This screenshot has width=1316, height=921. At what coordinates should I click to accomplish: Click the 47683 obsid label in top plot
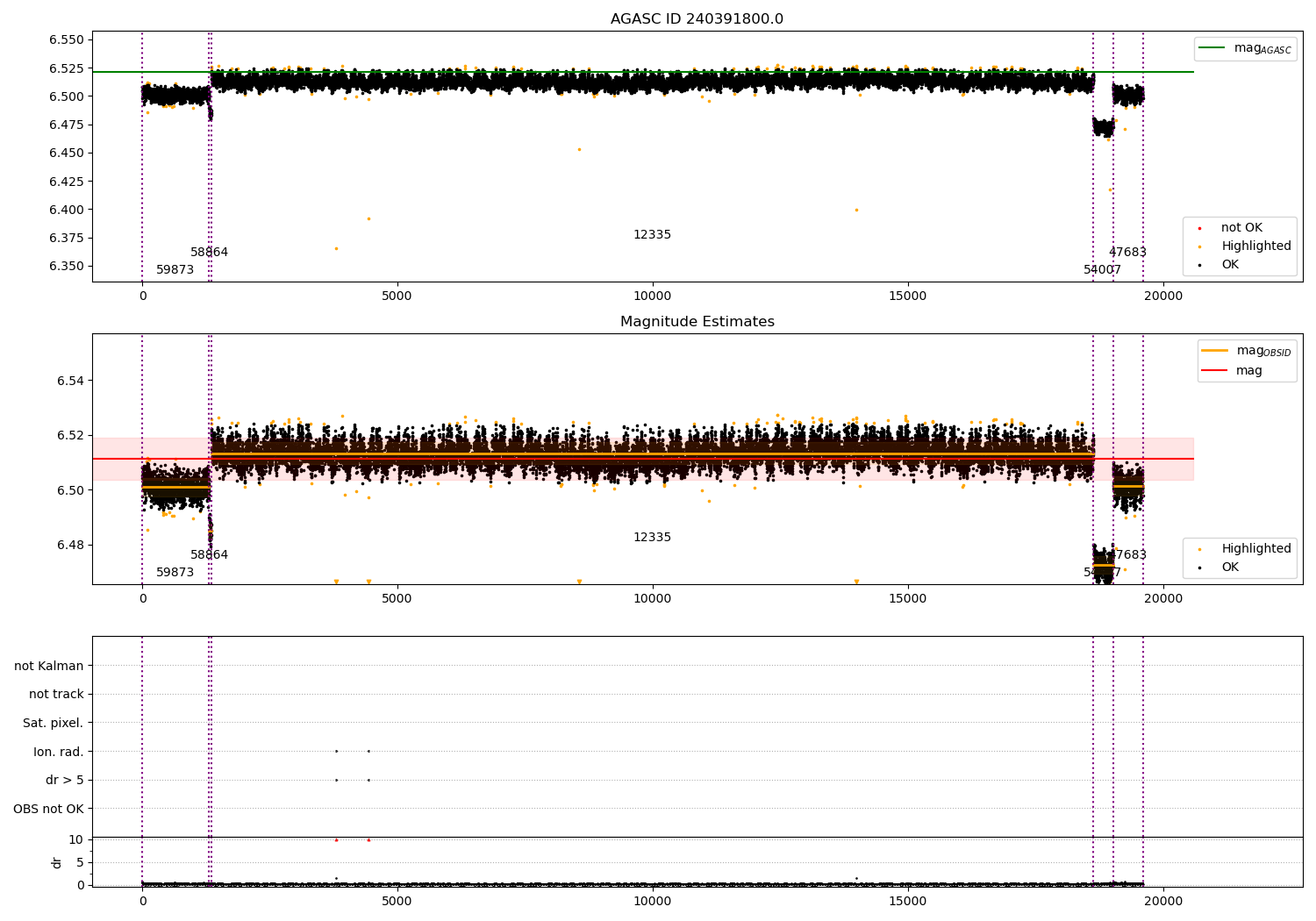(x=1127, y=253)
